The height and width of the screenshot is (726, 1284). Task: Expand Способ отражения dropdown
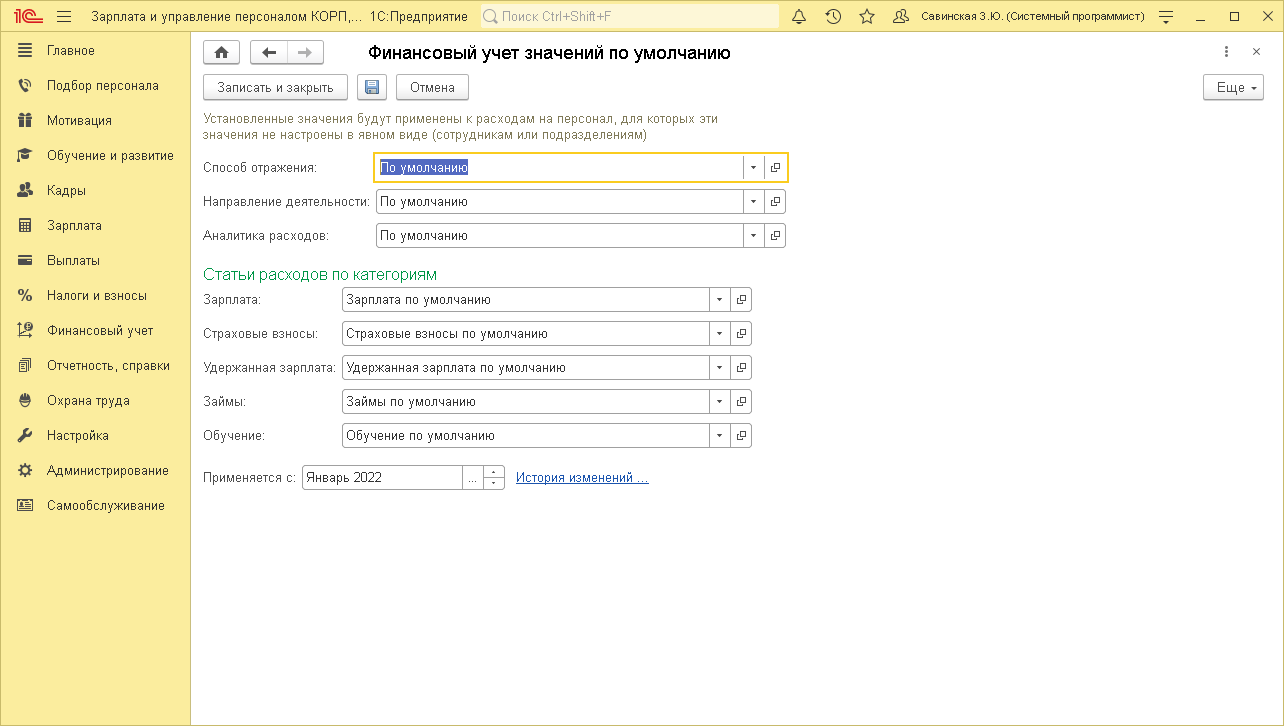753,168
